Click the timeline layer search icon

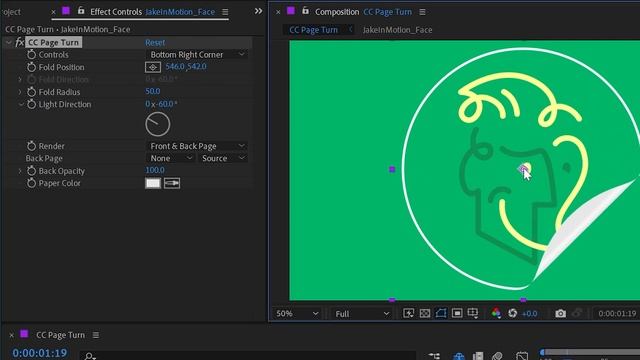(89, 356)
